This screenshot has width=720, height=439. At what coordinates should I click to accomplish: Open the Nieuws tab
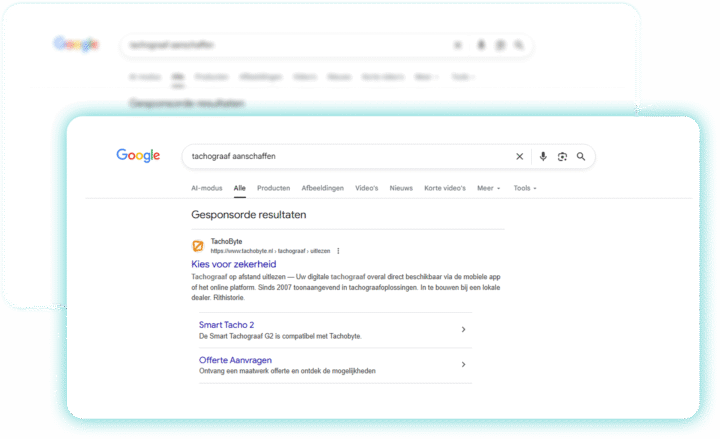[x=401, y=188]
